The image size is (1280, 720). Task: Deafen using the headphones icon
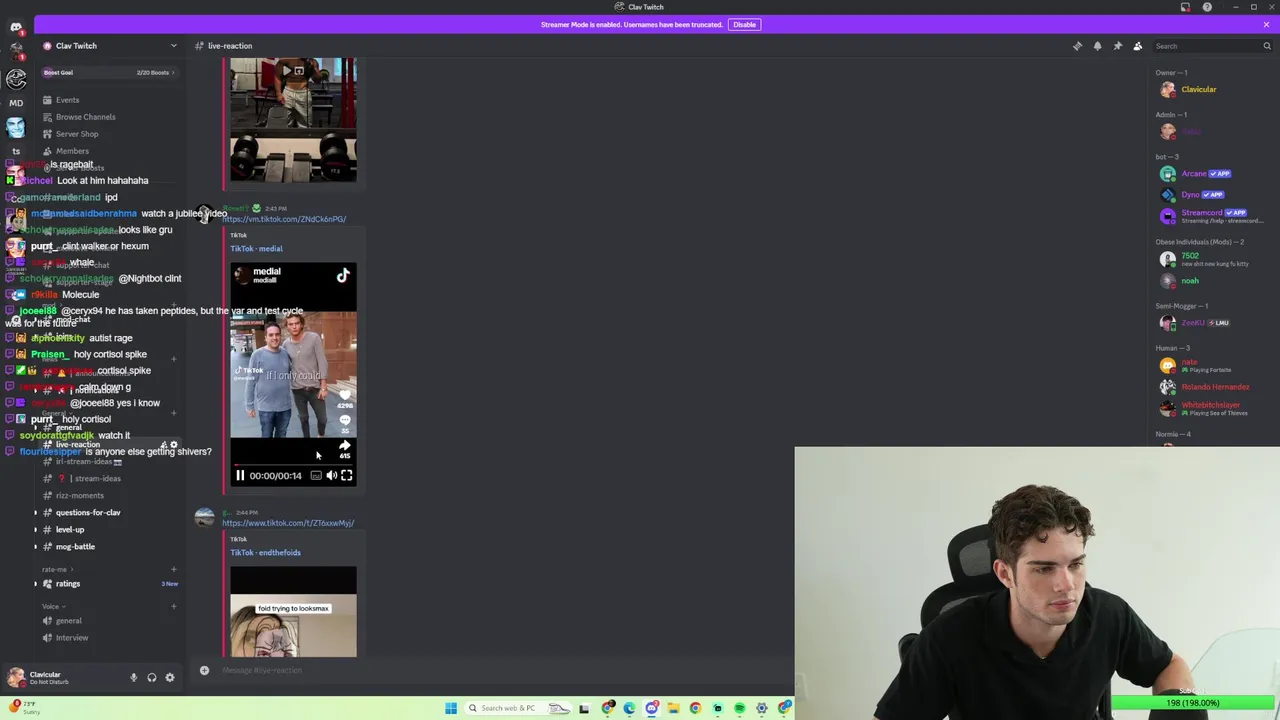(x=152, y=678)
